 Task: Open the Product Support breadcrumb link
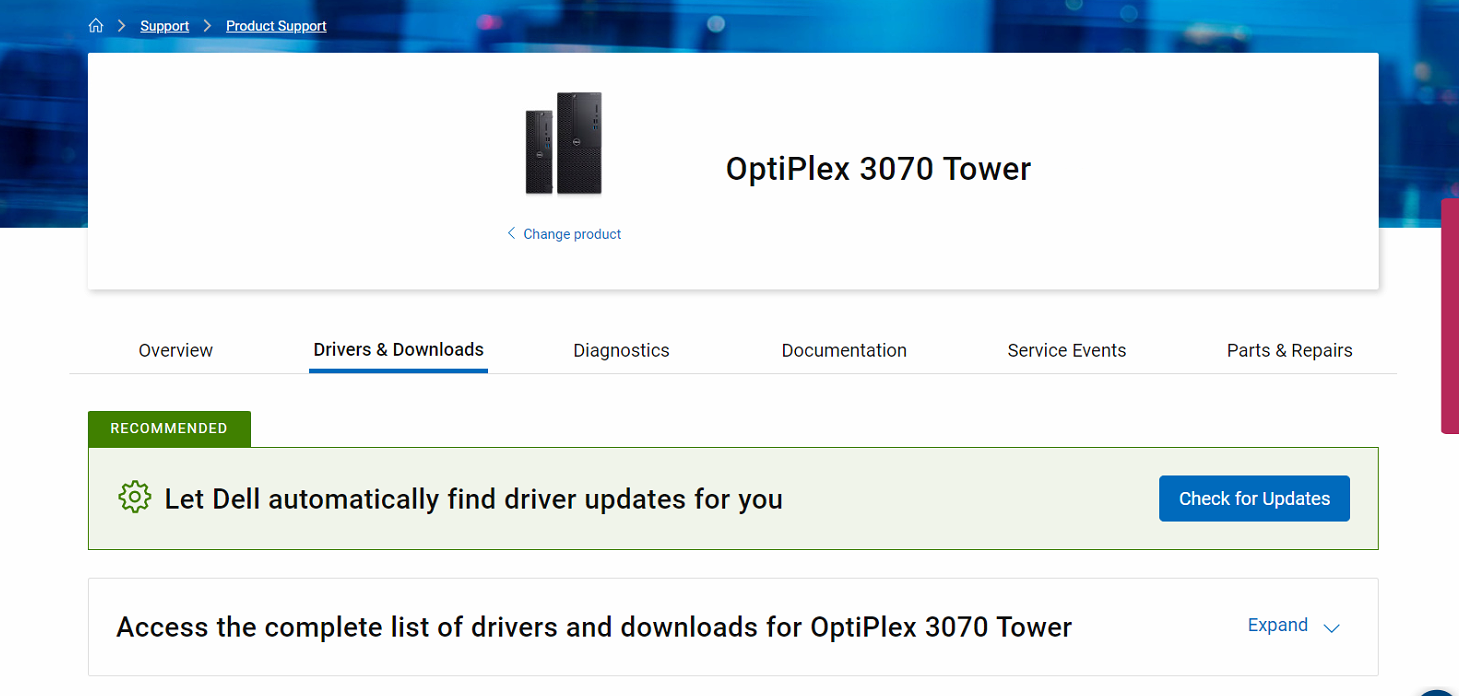(x=276, y=26)
